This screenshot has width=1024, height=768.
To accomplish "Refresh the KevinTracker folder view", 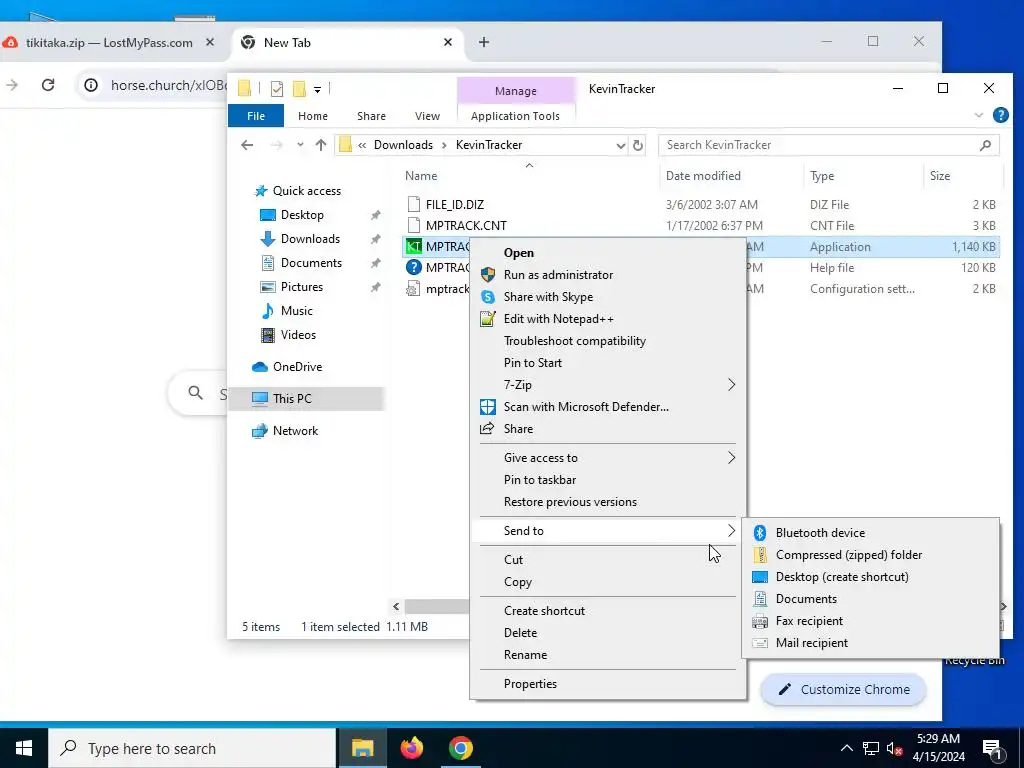I will 638,146.
